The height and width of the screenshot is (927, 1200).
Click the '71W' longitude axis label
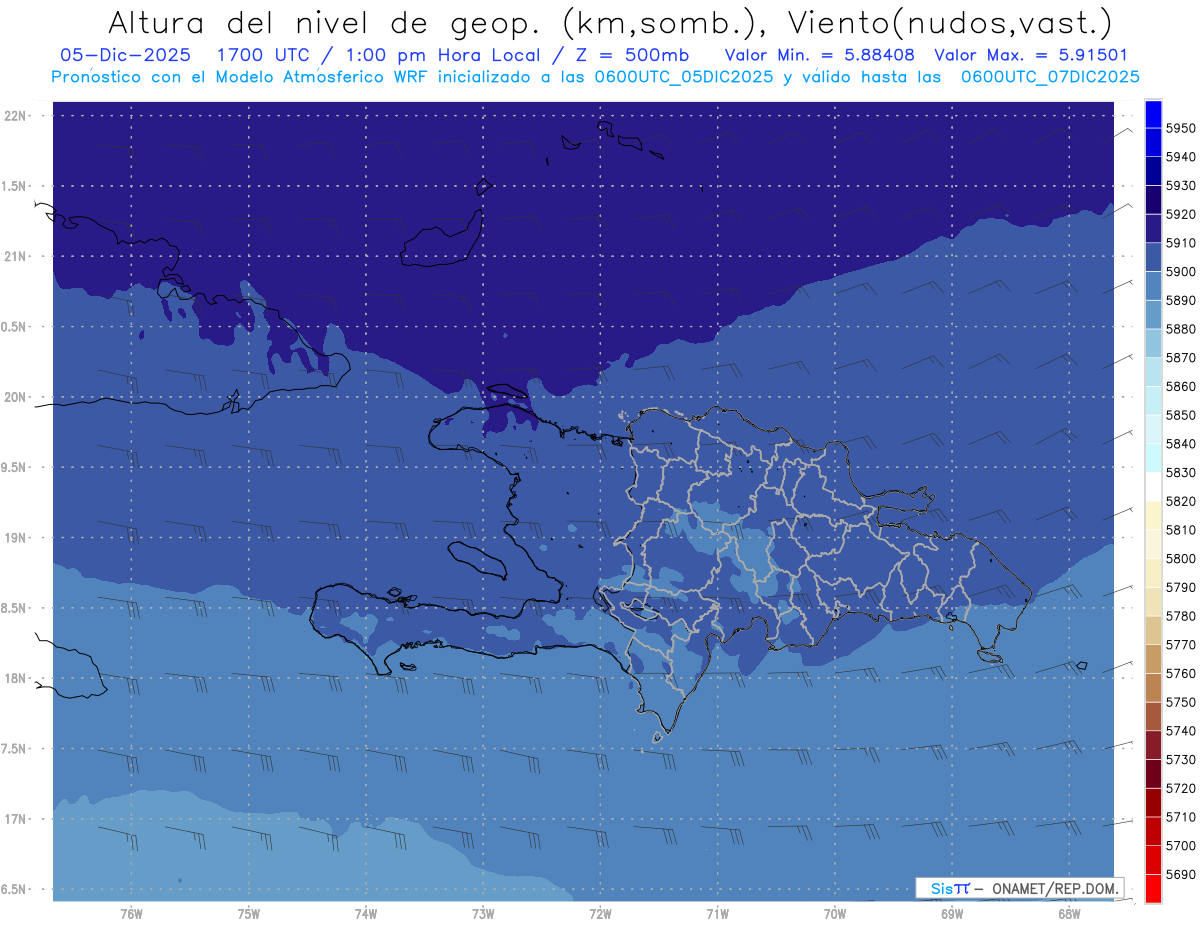[x=717, y=914]
